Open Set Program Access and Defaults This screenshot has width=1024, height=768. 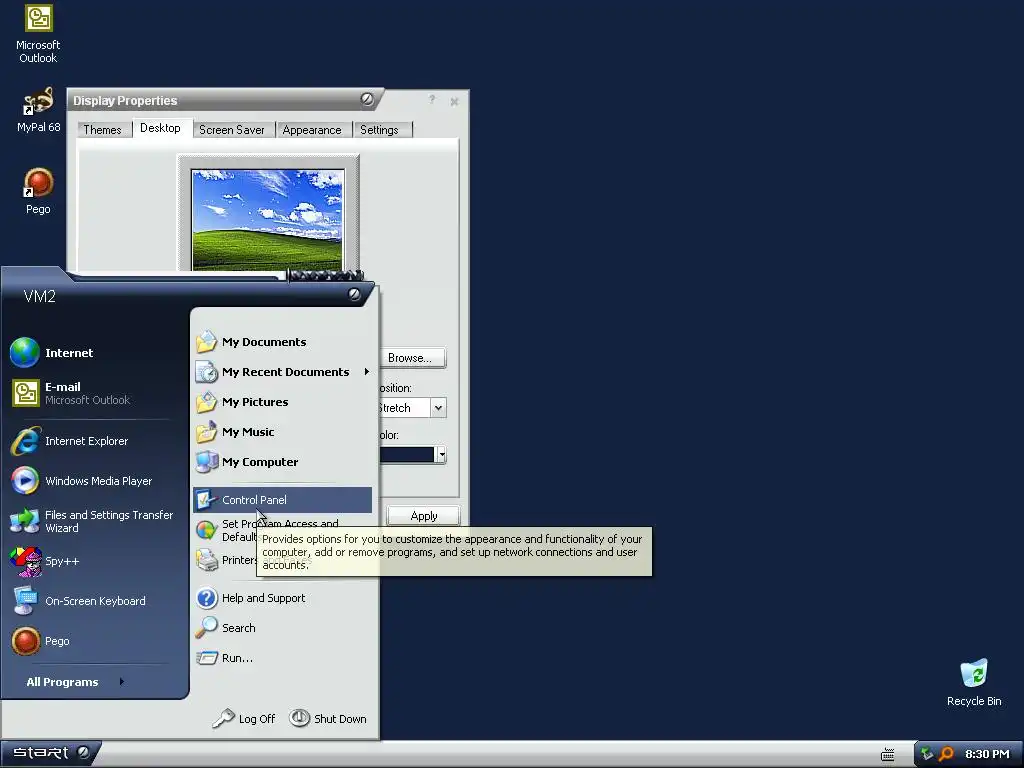pyautogui.click(x=283, y=530)
